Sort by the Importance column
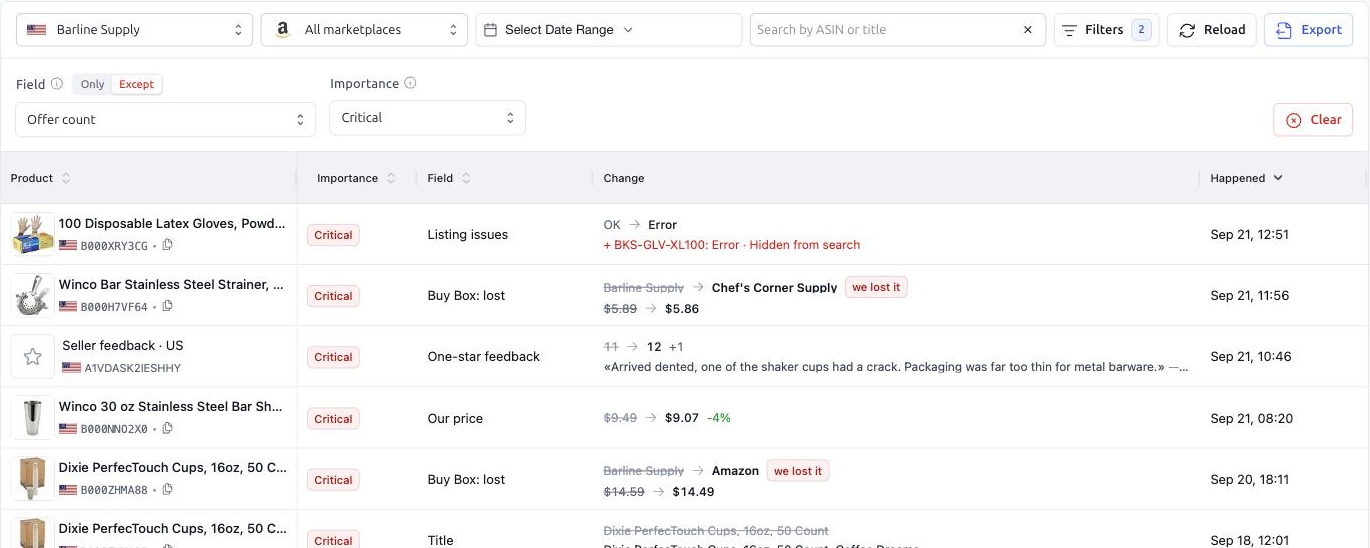Viewport: 1370px width, 548px height. 356,178
